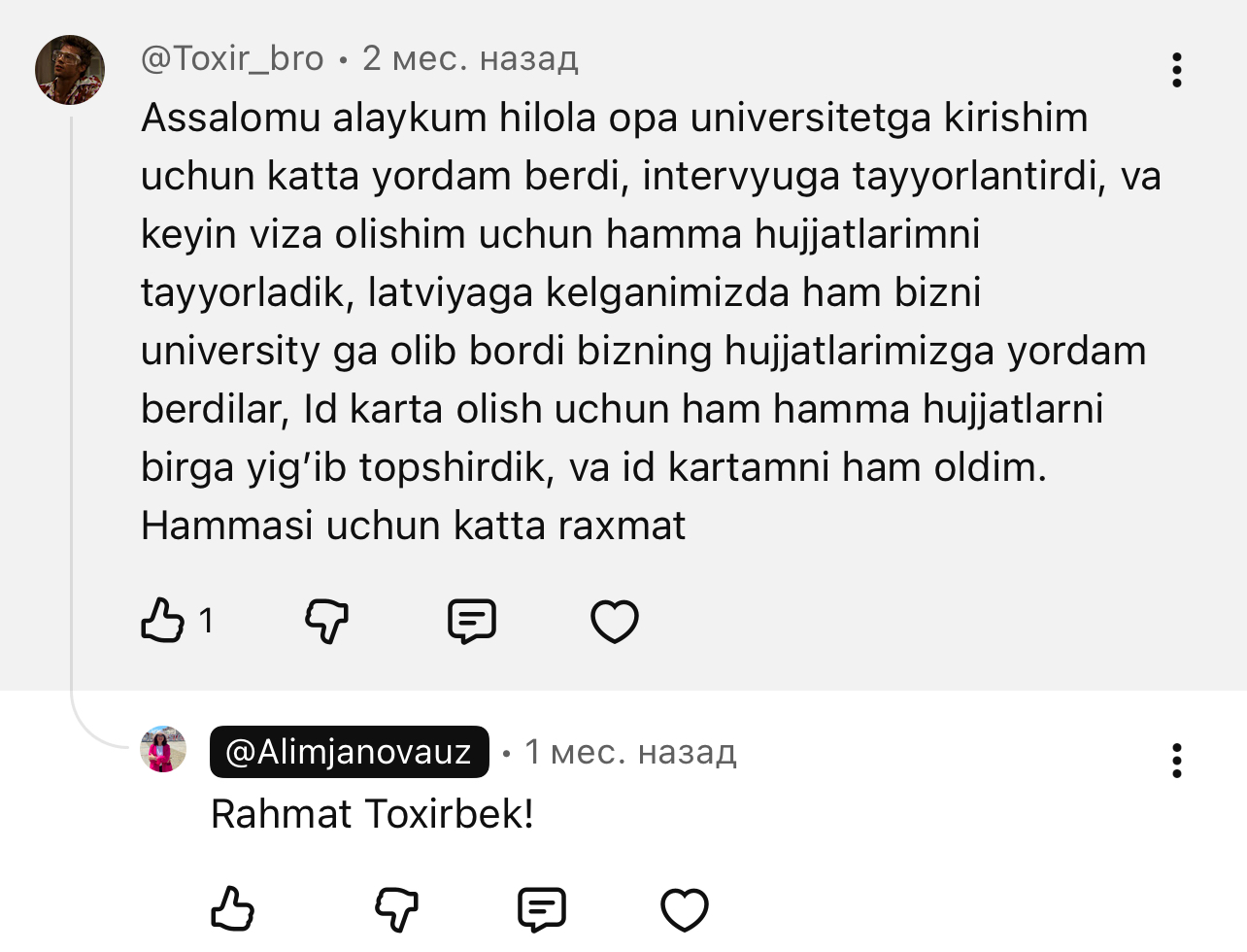Like Toxir_bro's comment with thumbs up
The height and width of the screenshot is (952, 1247).
pyautogui.click(x=165, y=620)
